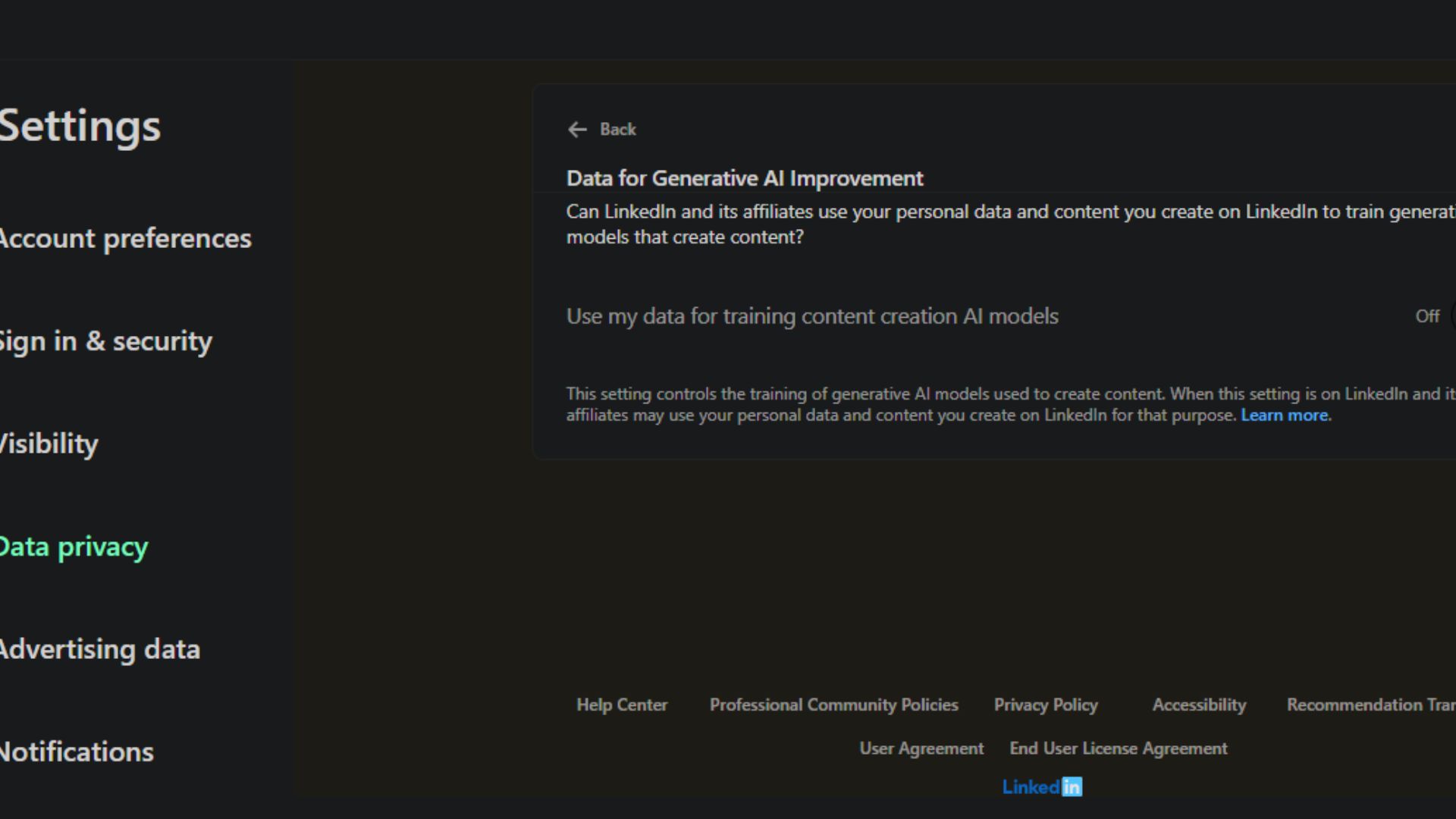Open the User Agreement link
This screenshot has width=1456, height=819.
tap(921, 748)
